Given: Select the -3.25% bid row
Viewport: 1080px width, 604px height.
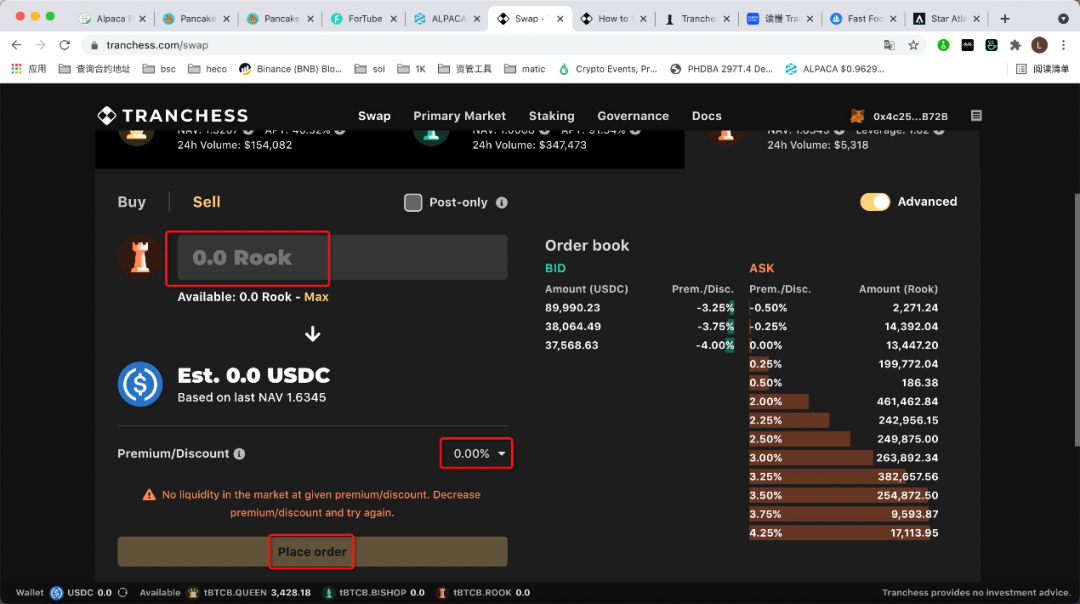Looking at the screenshot, I should click(639, 308).
